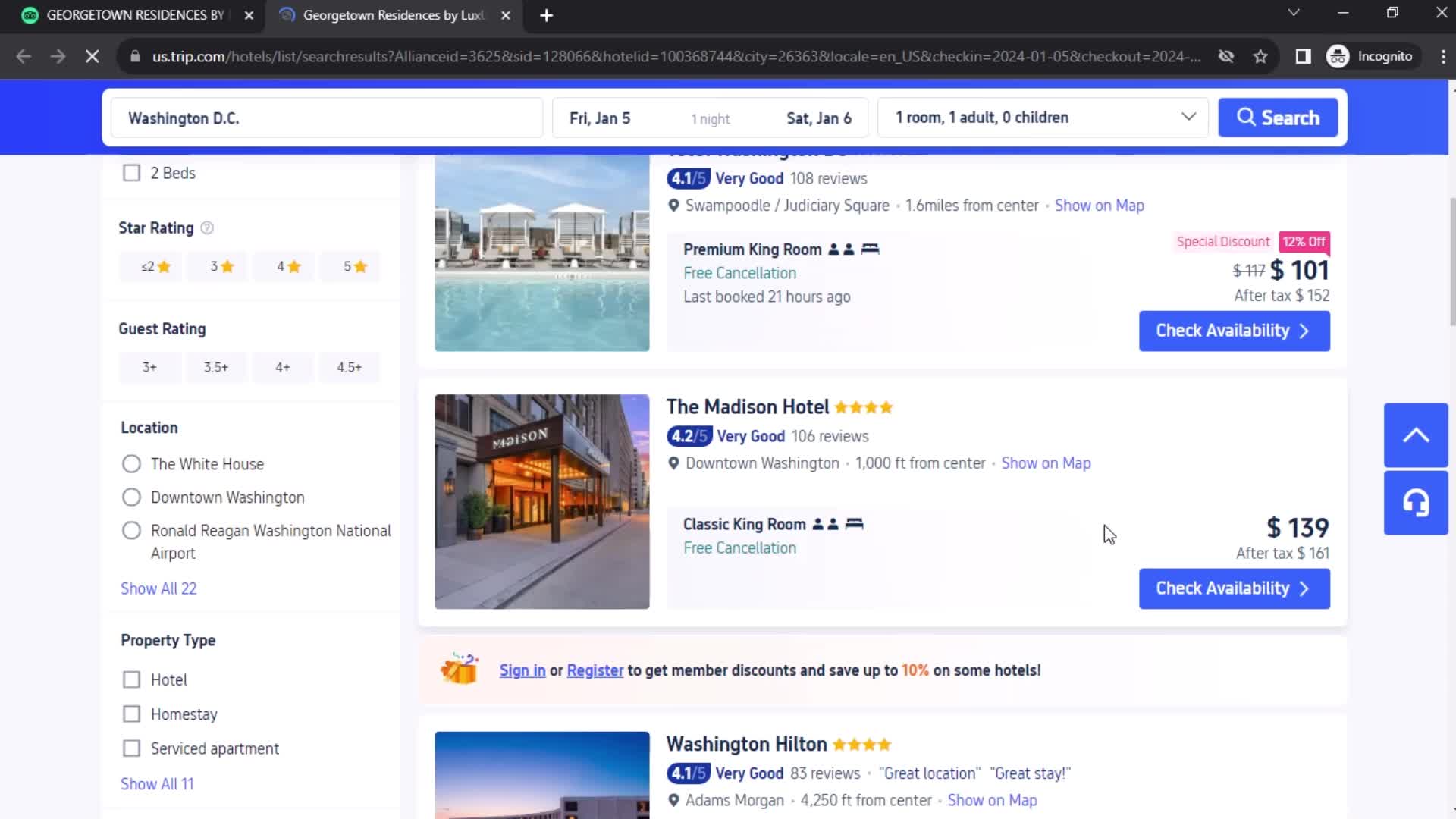This screenshot has width=1456, height=819.
Task: Click the page vertical scrollbar
Action: (x=1451, y=262)
